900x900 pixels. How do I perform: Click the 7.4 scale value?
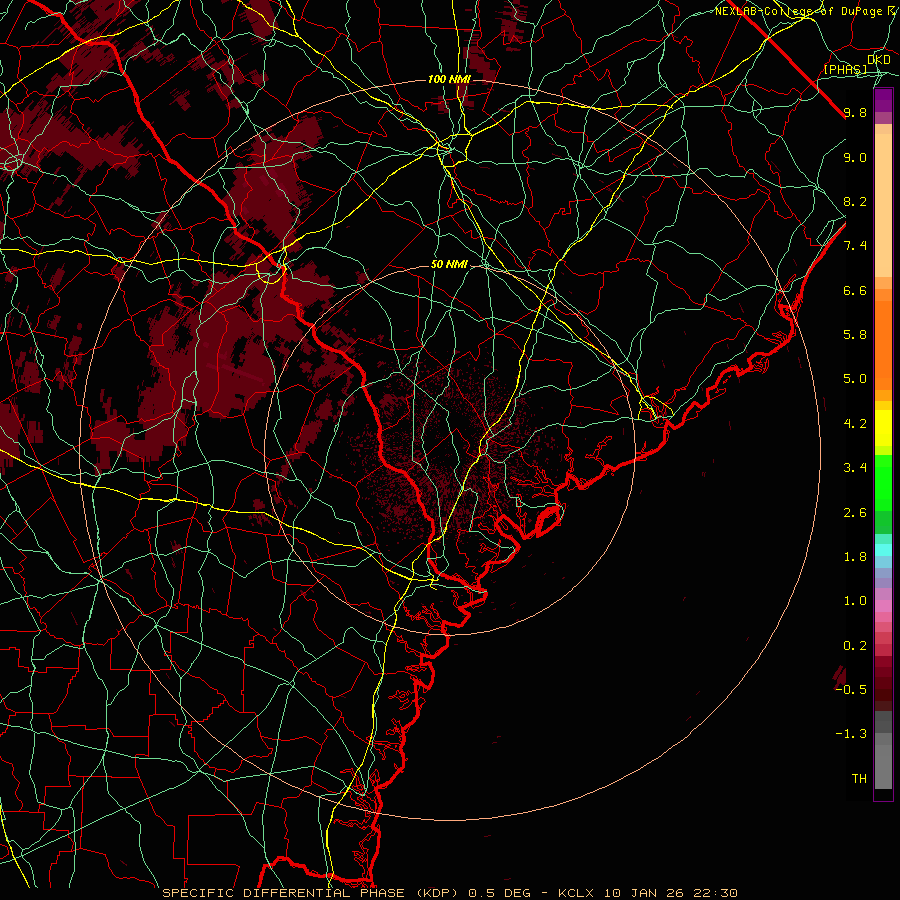[x=855, y=246]
